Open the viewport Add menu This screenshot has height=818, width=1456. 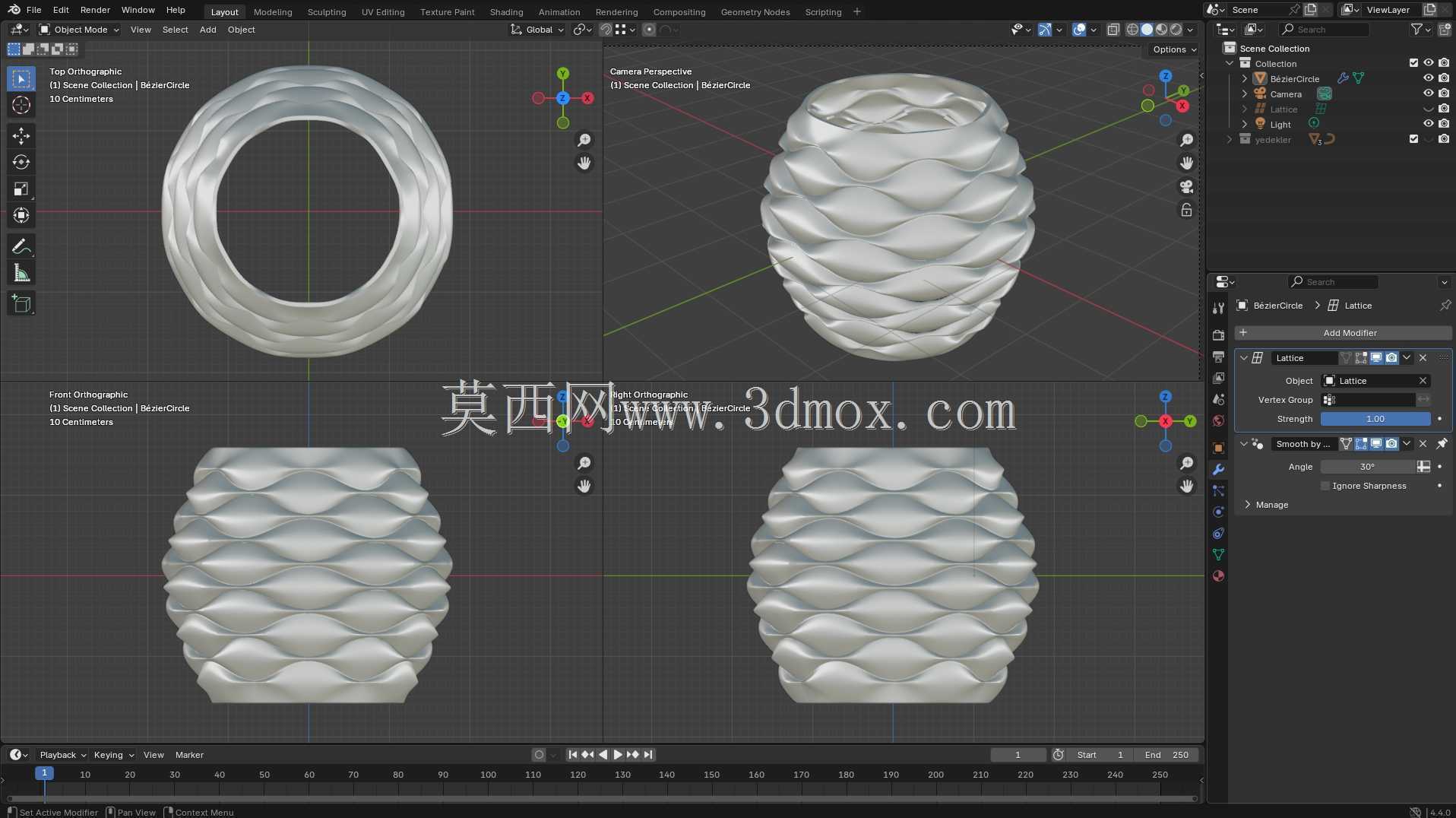click(207, 30)
